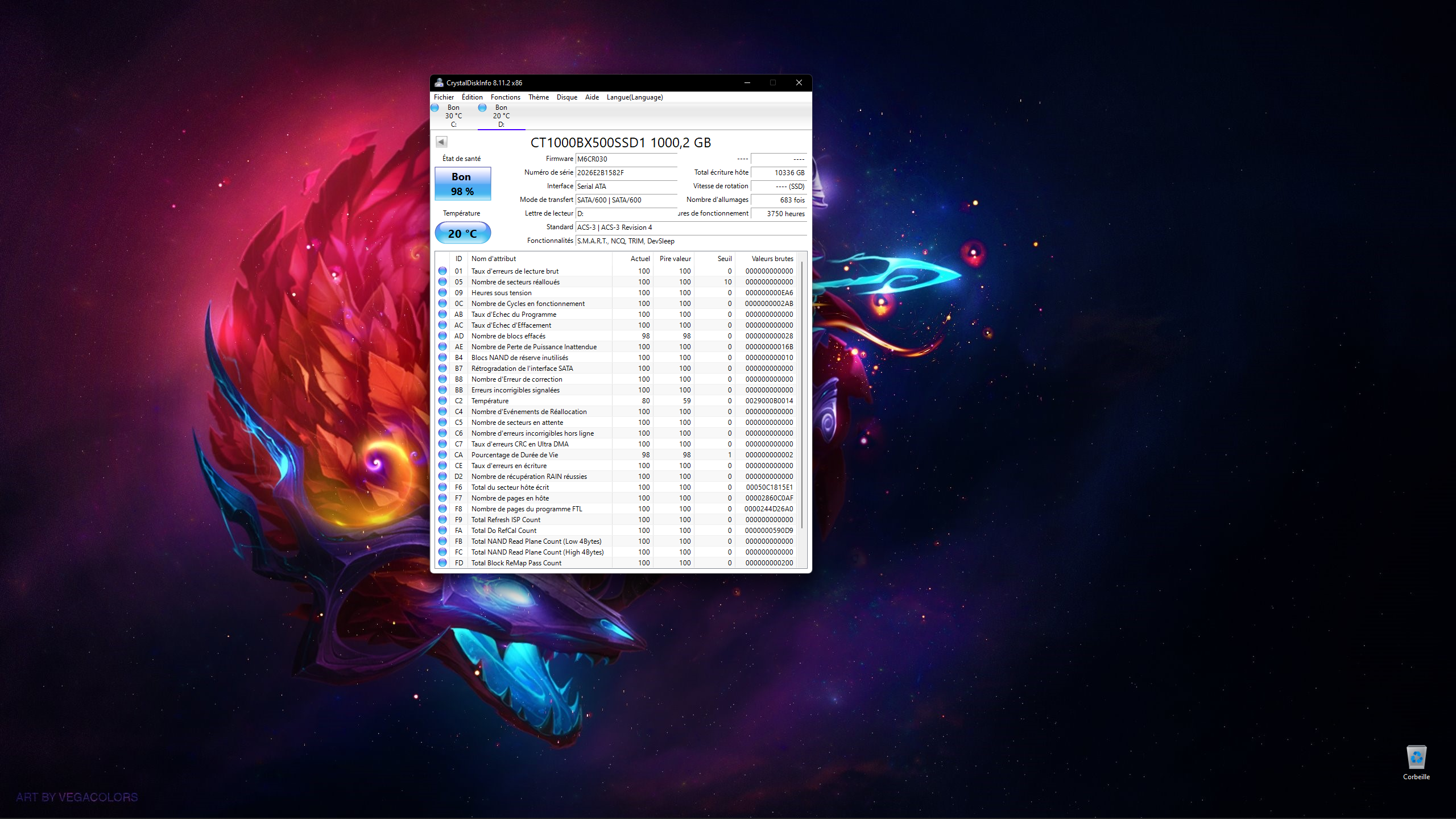
Task: Click the Firmware field M6CR030
Action: [626, 159]
